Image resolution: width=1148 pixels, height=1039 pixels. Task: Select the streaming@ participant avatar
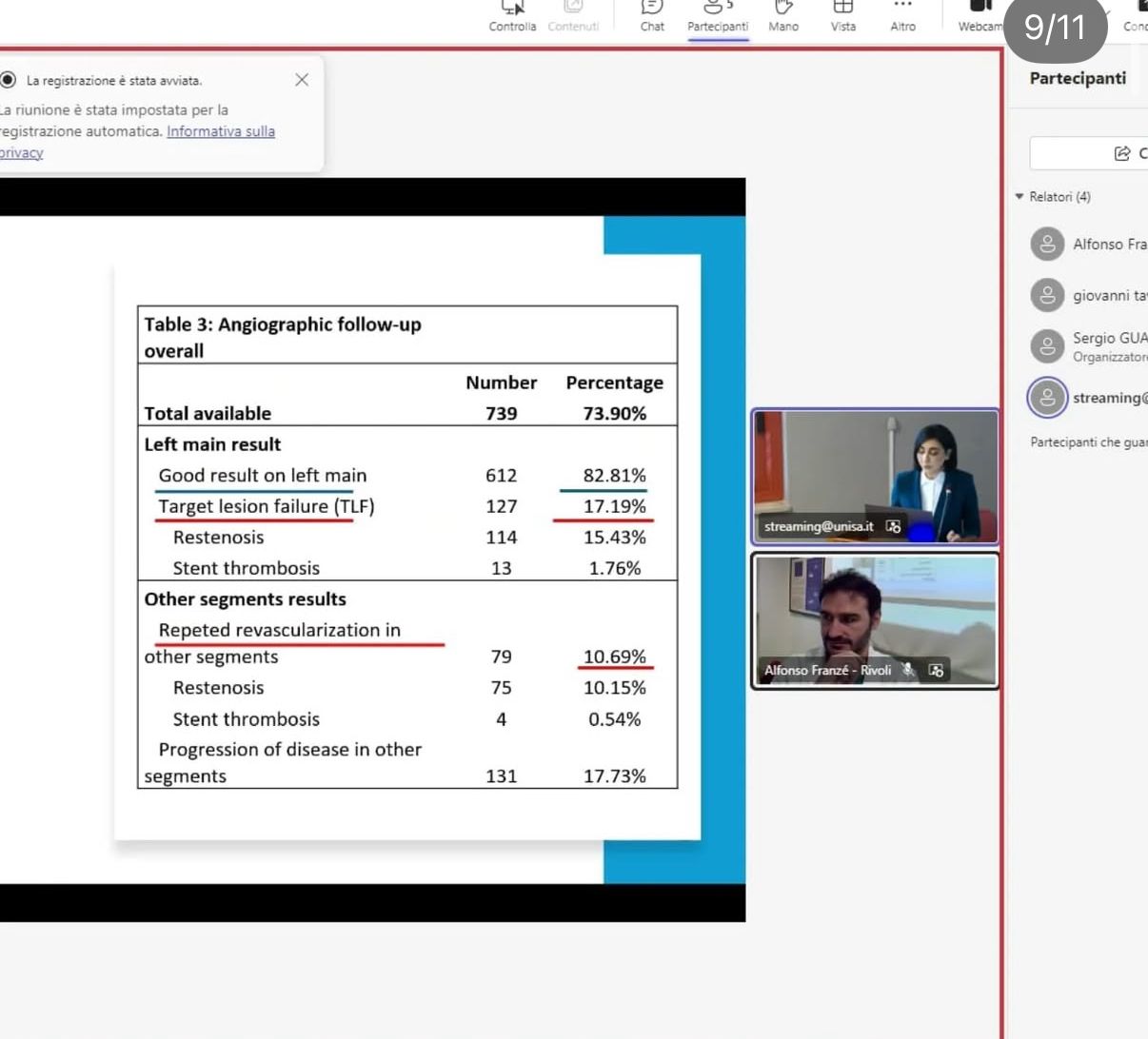(x=1047, y=398)
